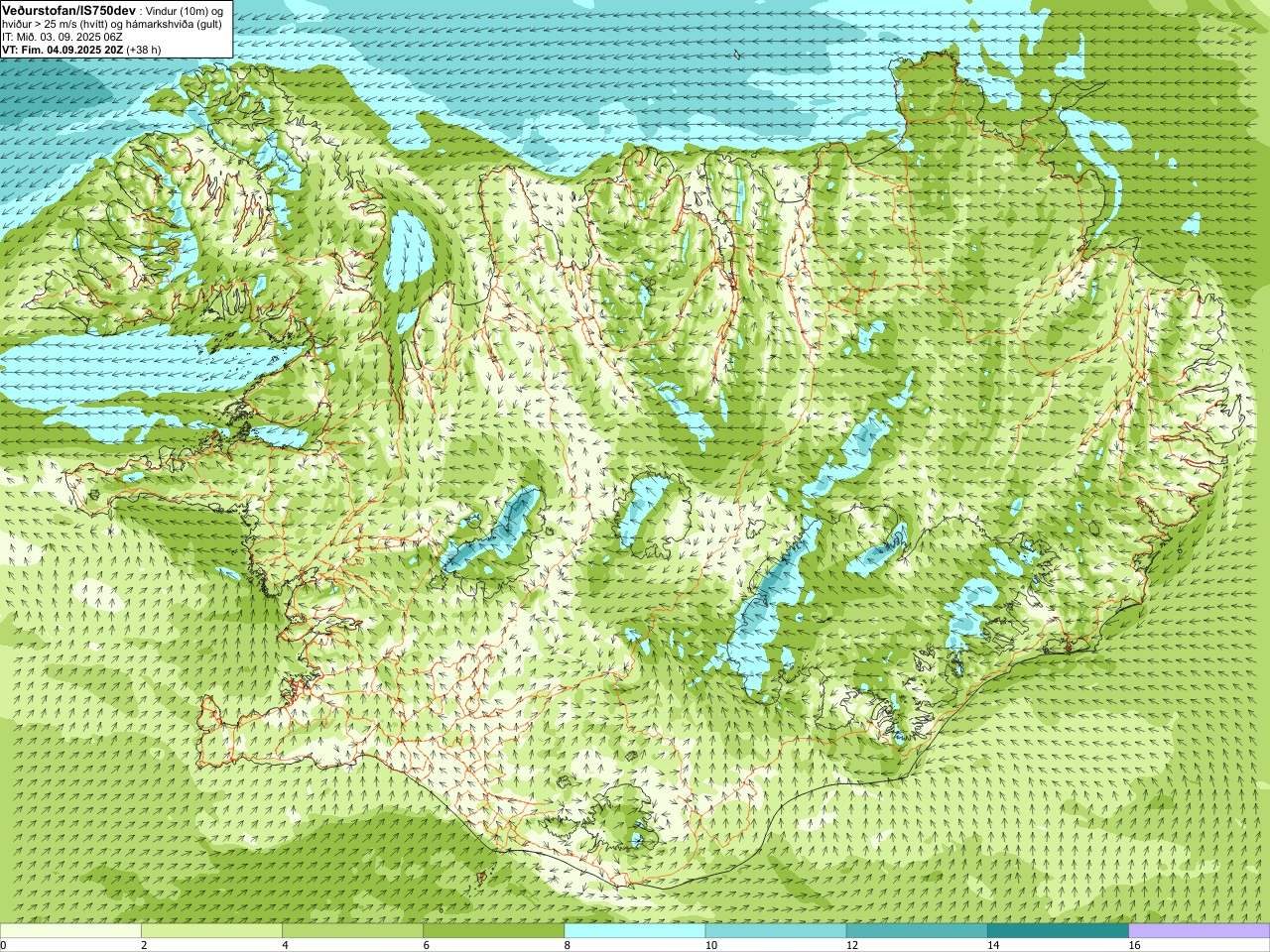This screenshot has width=1270, height=952.
Task: Select the purple above-16 legend swatch
Action: point(1200,931)
